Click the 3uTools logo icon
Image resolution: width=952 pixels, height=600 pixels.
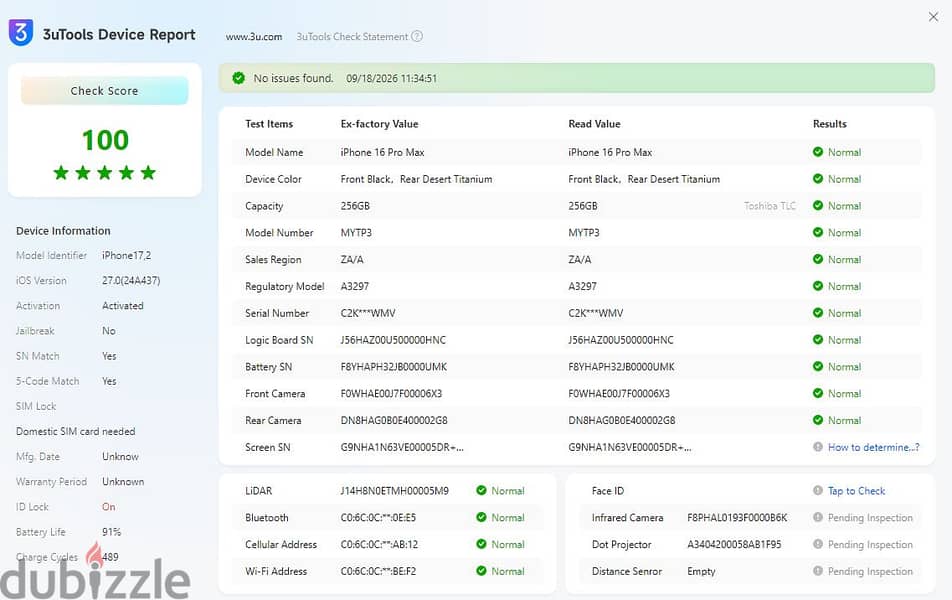tap(21, 33)
